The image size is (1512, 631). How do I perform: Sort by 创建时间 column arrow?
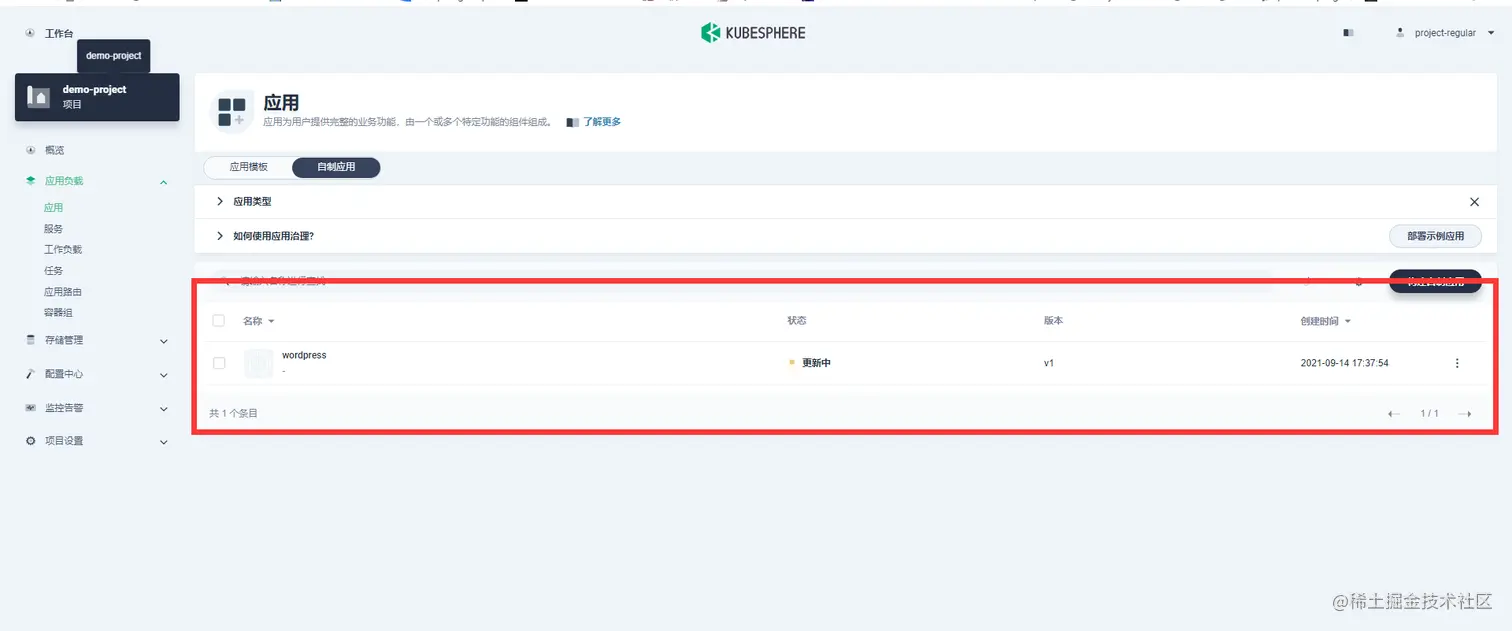[1347, 322]
